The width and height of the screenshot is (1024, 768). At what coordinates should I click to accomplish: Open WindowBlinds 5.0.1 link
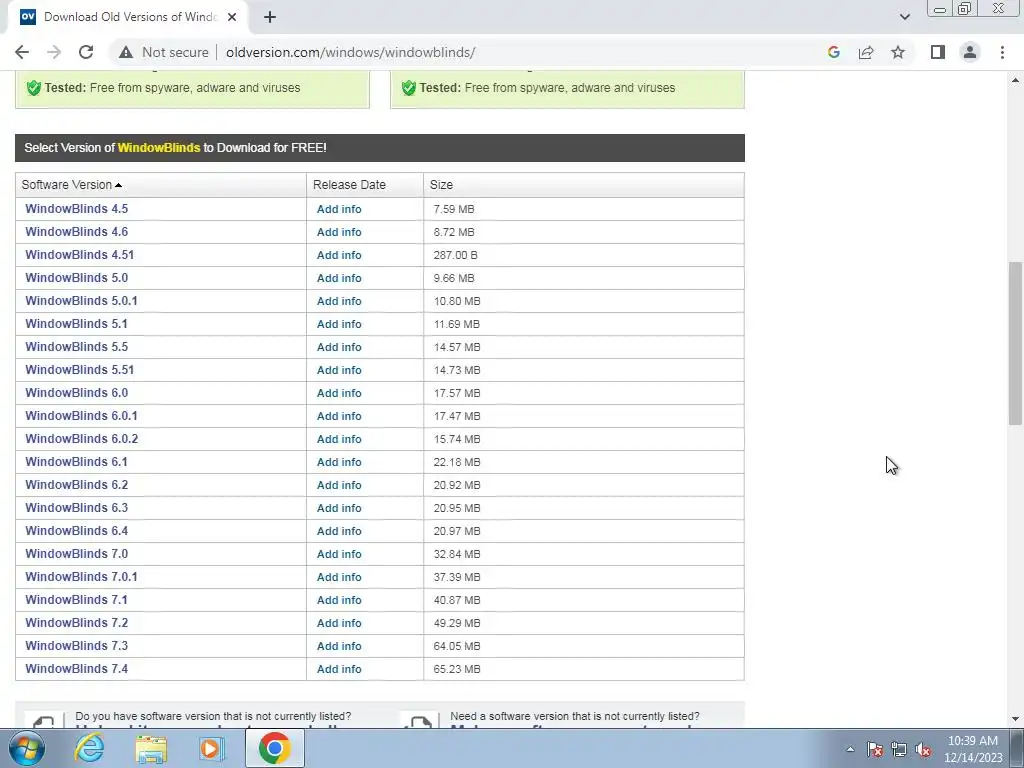pos(81,301)
